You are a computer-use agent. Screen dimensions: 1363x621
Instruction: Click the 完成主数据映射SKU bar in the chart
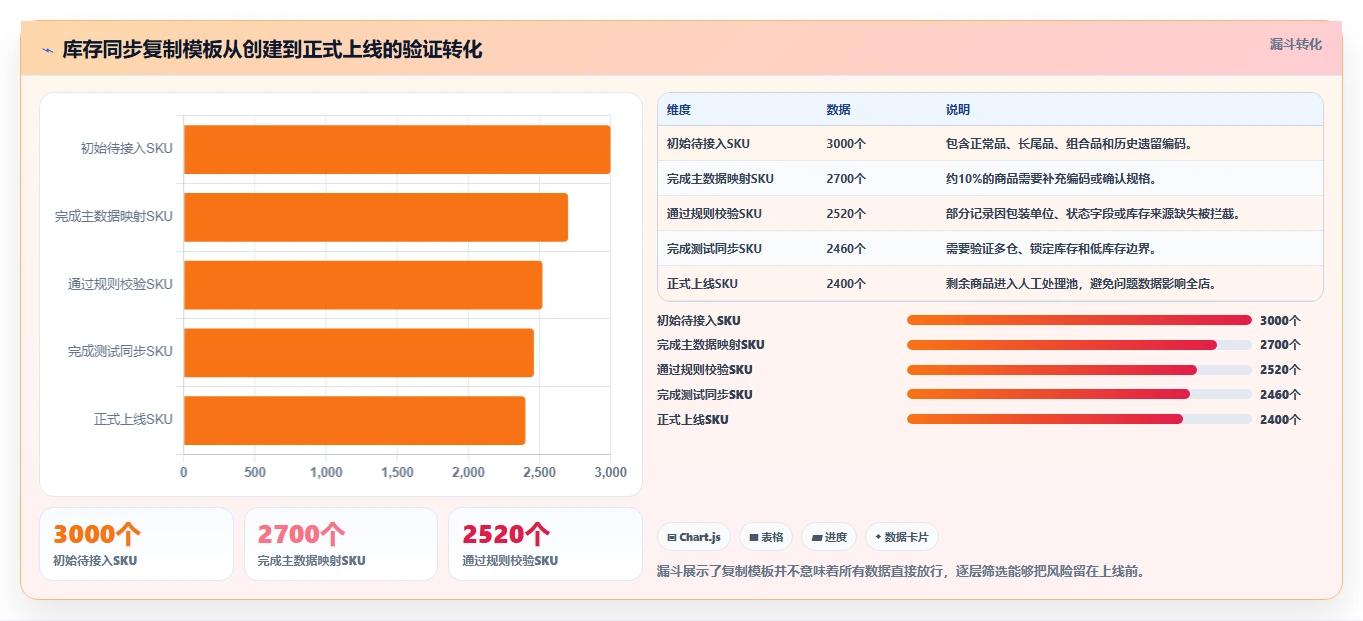click(x=376, y=217)
